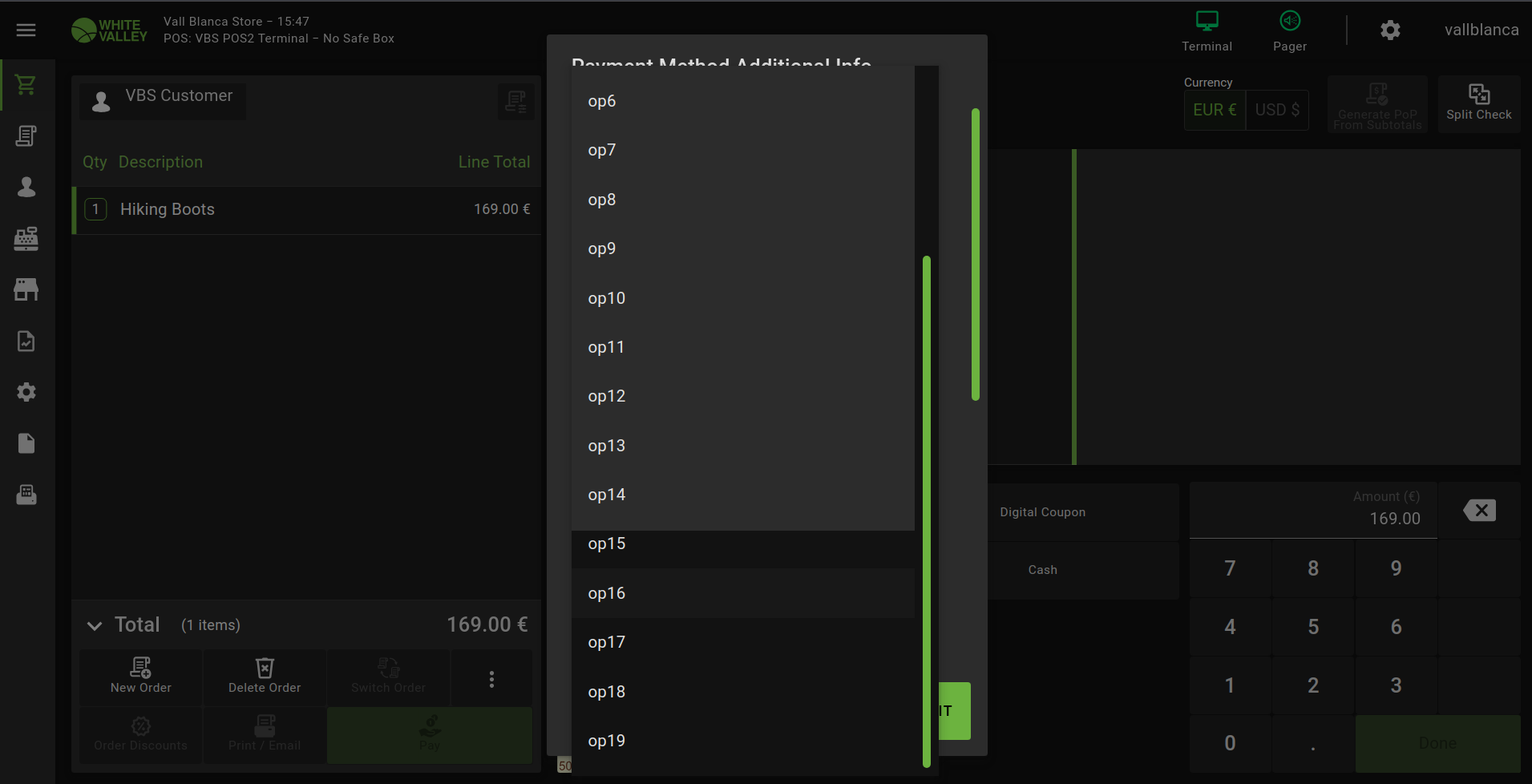This screenshot has width=1532, height=784.
Task: Click the dropdown list's green scrollbar
Action: [926, 511]
